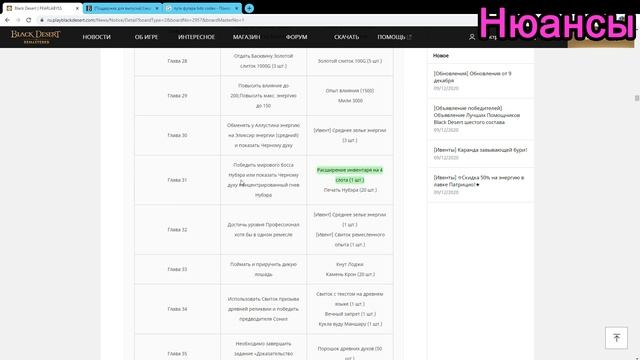Image resolution: width=640 pixels, height=360 pixels.
Task: Close the third browser tab
Action: point(236,8)
